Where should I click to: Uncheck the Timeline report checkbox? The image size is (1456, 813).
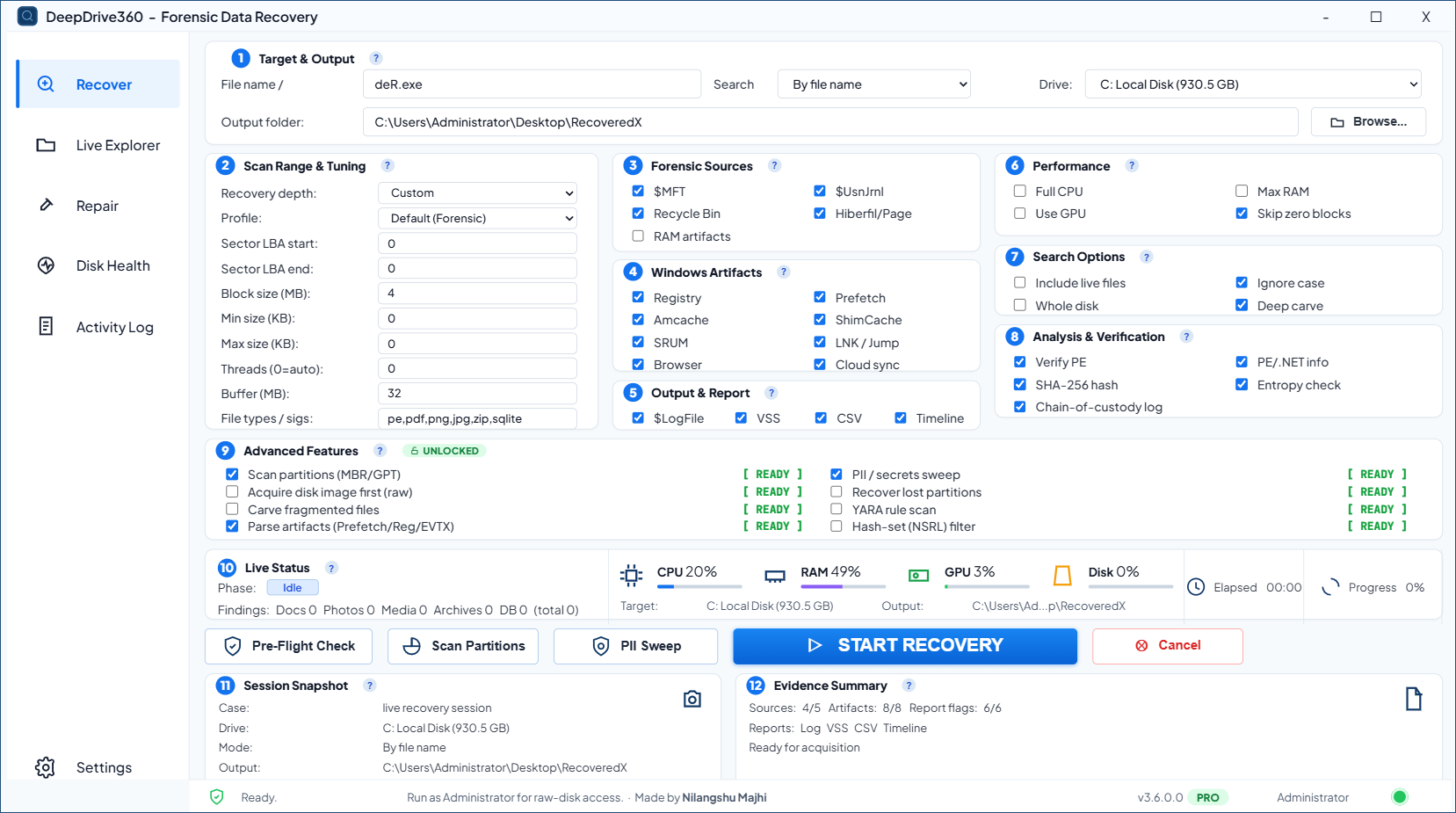[901, 418]
